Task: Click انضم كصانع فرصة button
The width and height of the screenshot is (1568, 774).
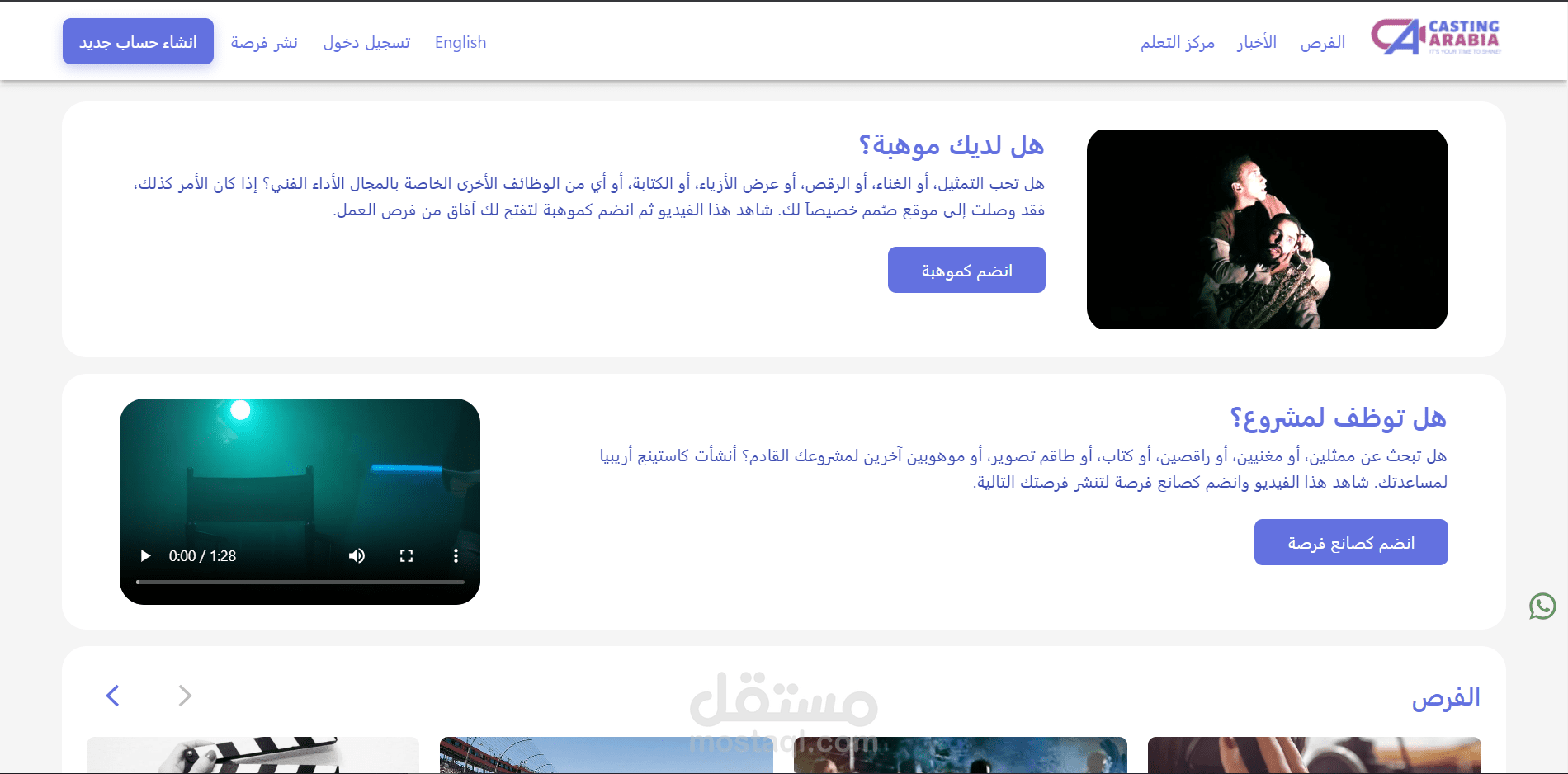Action: pos(1351,542)
